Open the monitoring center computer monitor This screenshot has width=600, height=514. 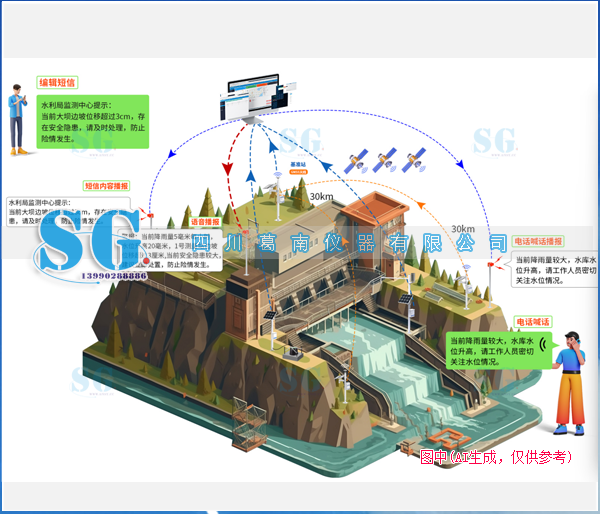(258, 98)
